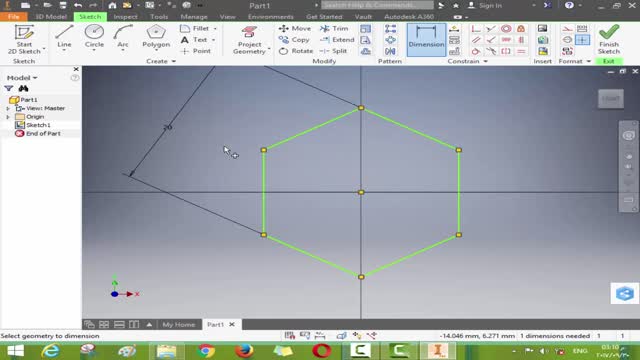This screenshot has width=640, height=360.
Task: Choose the Rotate tool in Modify
Action: pos(296,51)
